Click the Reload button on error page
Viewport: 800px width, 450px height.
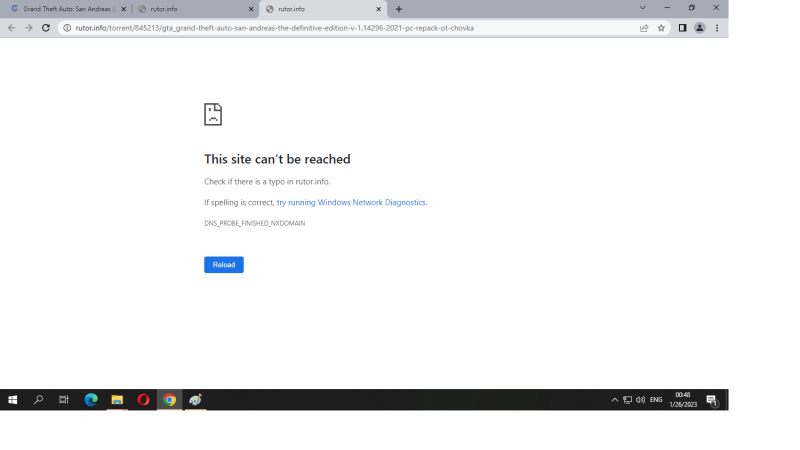tap(223, 265)
